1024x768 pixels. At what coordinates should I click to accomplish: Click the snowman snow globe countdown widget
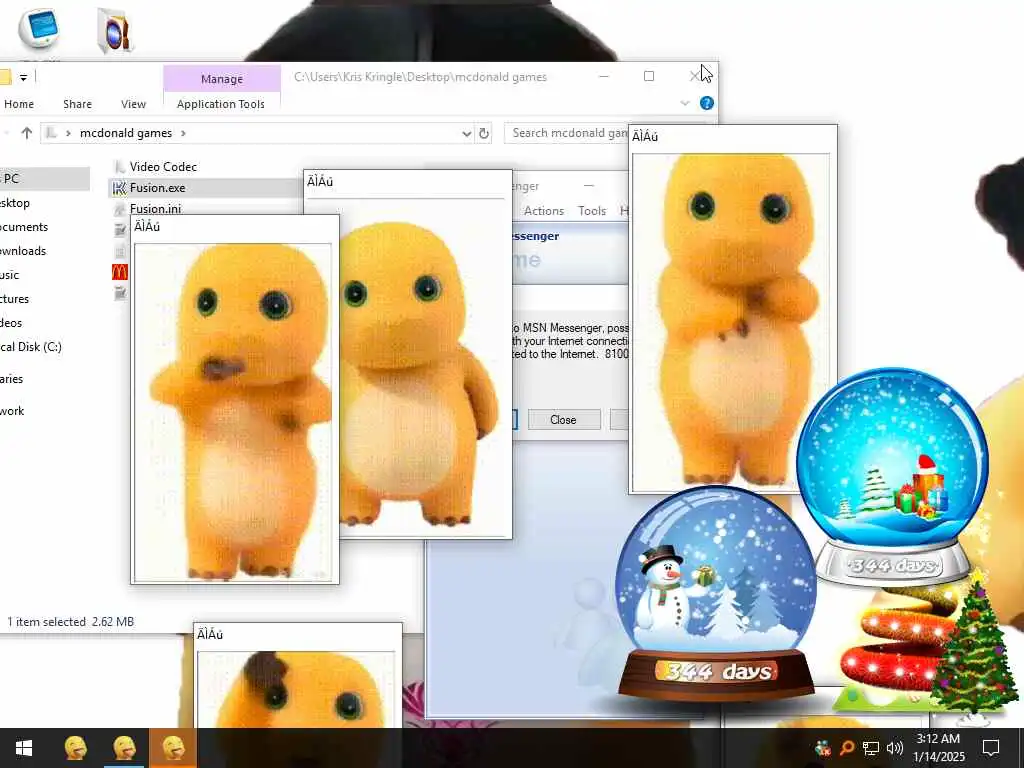point(716,593)
